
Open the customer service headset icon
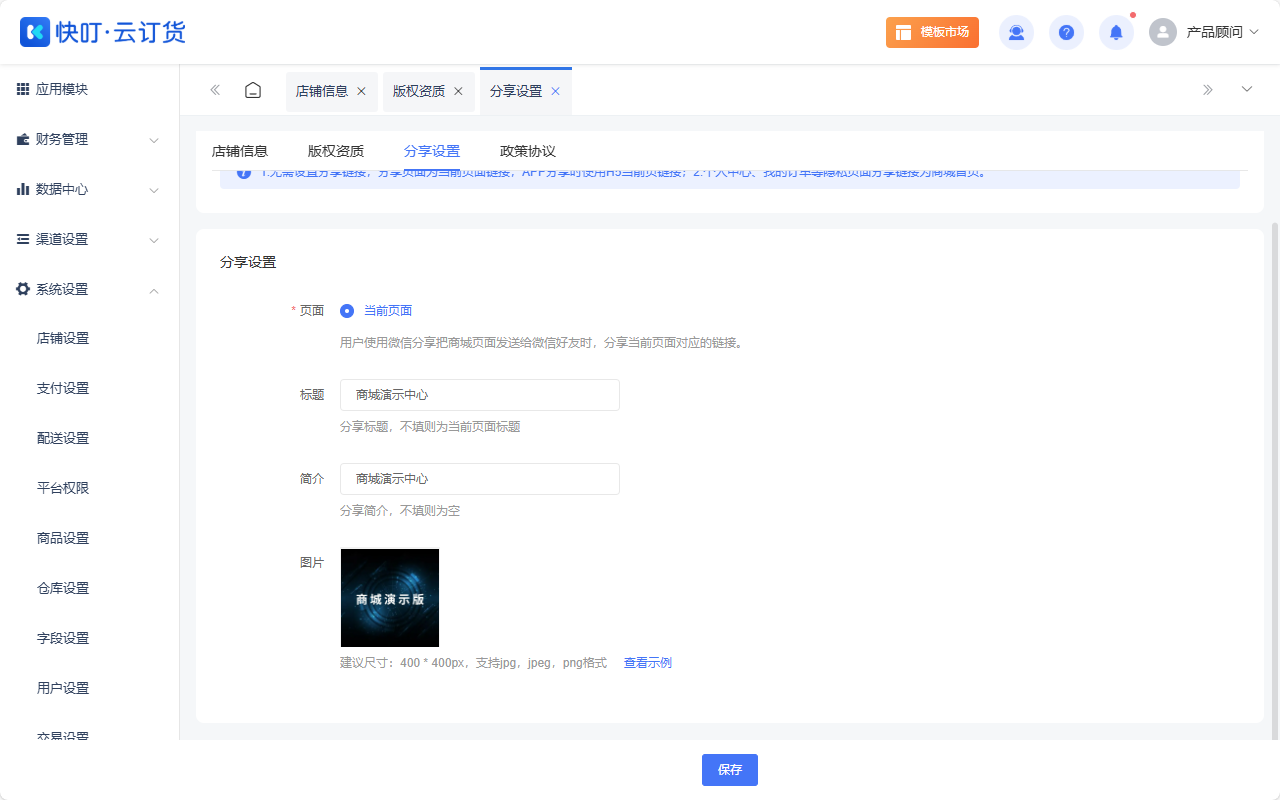point(1016,32)
